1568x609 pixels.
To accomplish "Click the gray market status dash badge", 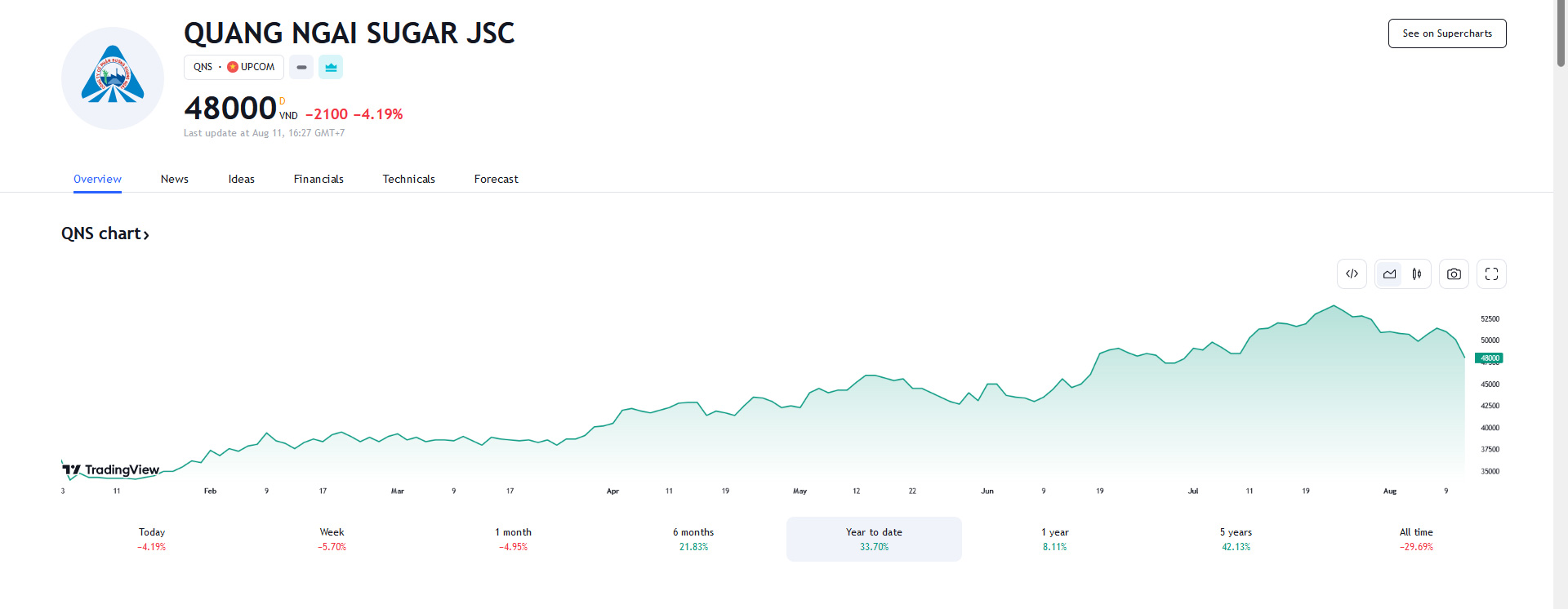I will [301, 67].
